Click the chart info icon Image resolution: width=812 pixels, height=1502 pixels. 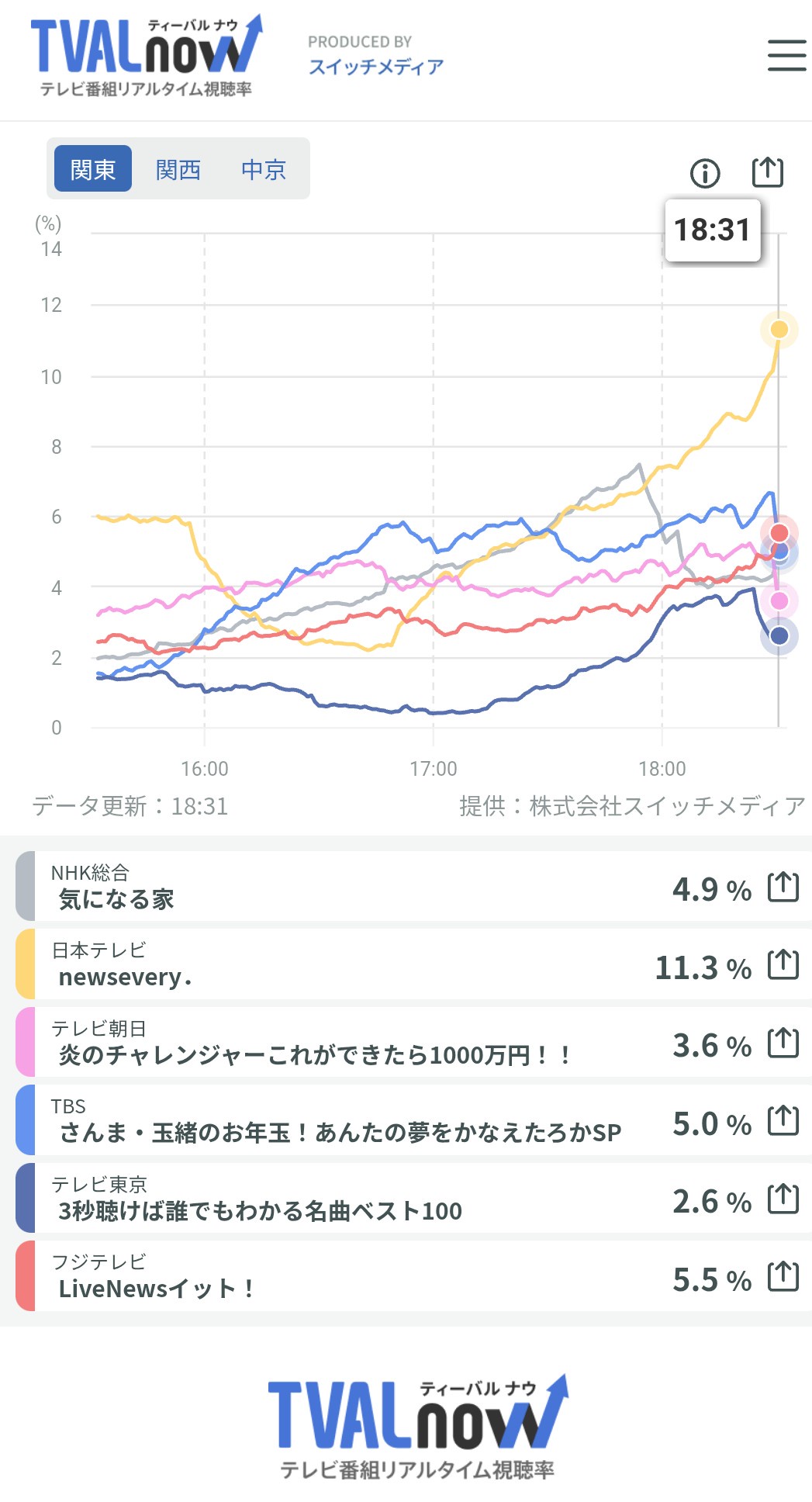705,173
